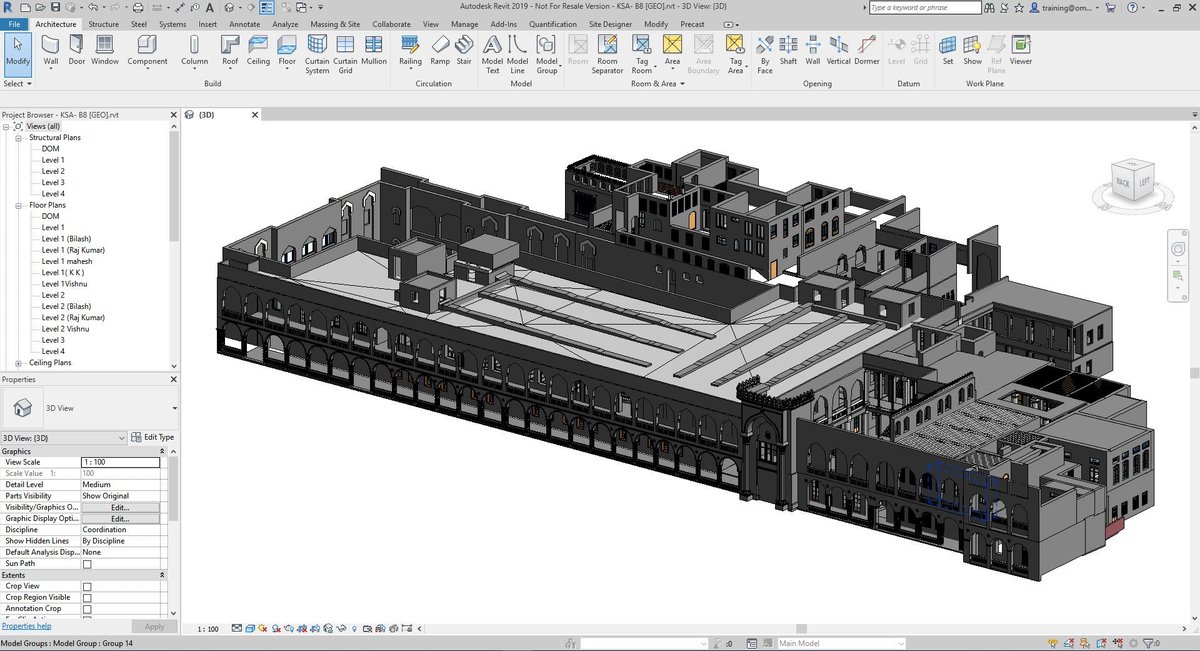Image resolution: width=1200 pixels, height=651 pixels.
Task: Choose the Door tool
Action: coord(77,52)
